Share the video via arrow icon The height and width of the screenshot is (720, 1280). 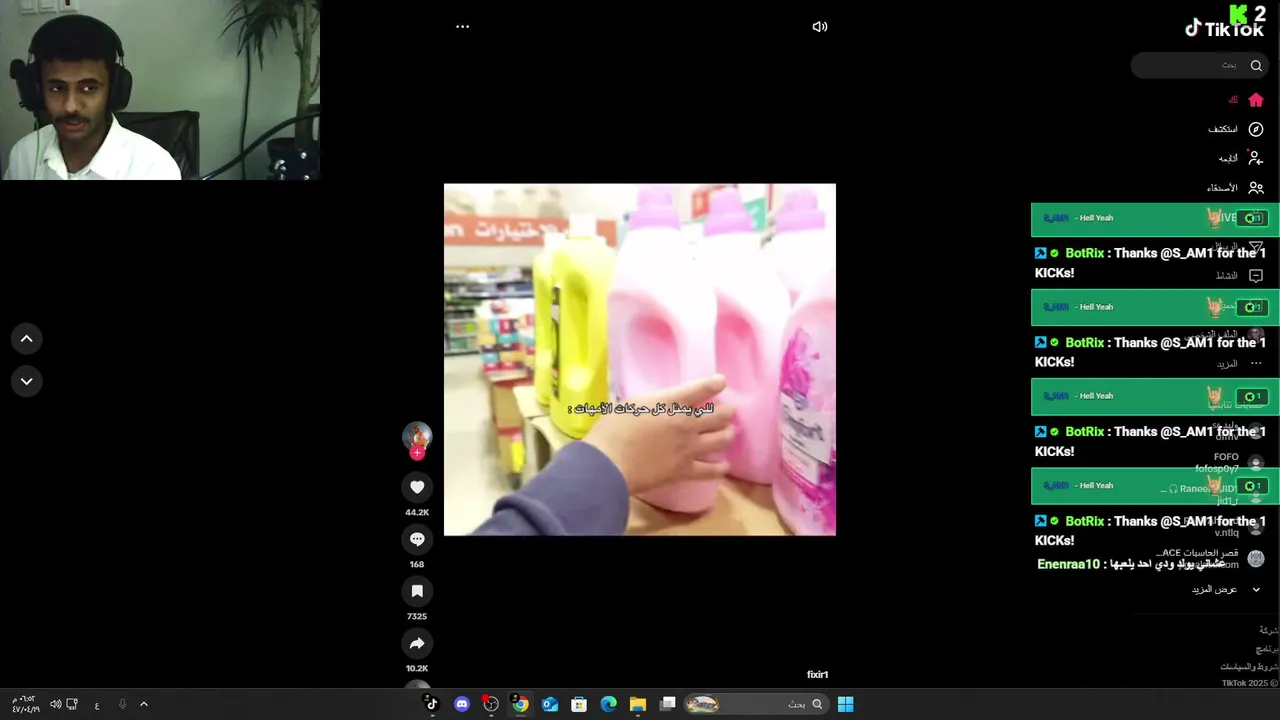(x=417, y=643)
